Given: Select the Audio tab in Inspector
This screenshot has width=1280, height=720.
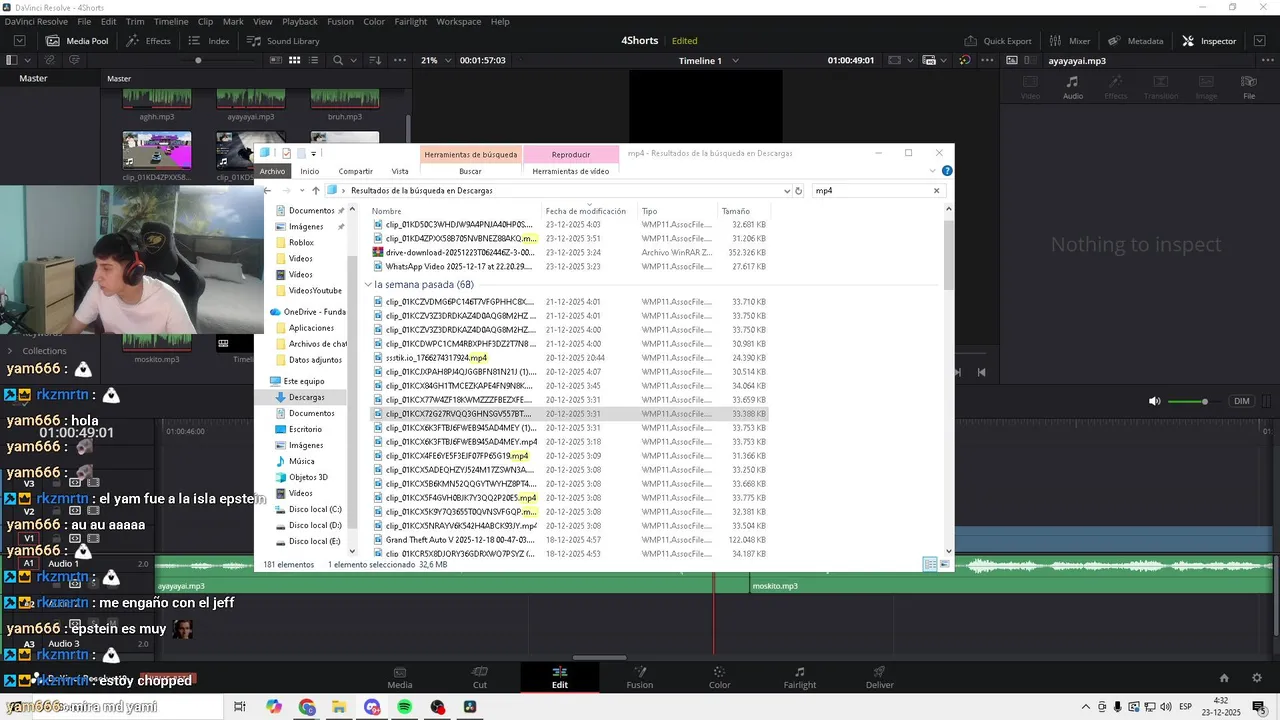Looking at the screenshot, I should coord(1072,87).
